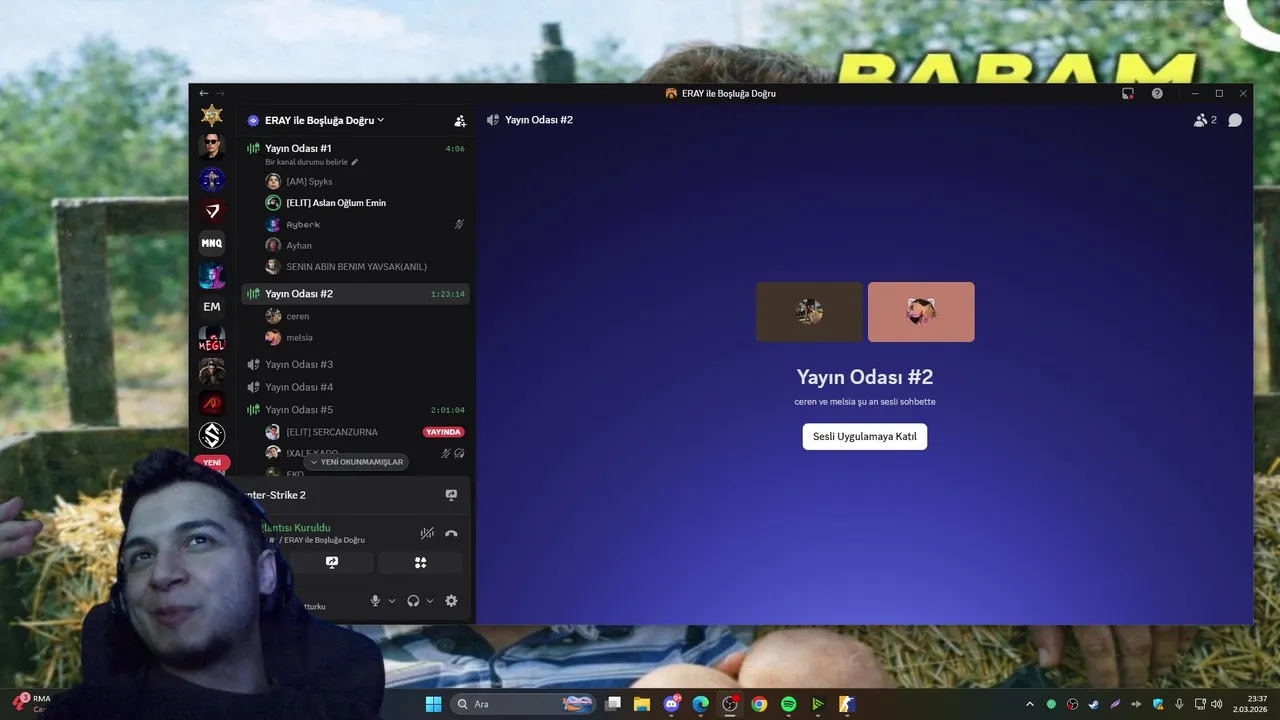The image size is (1280, 720).
Task: Jump to new servers via YENİ pill
Action: (212, 463)
